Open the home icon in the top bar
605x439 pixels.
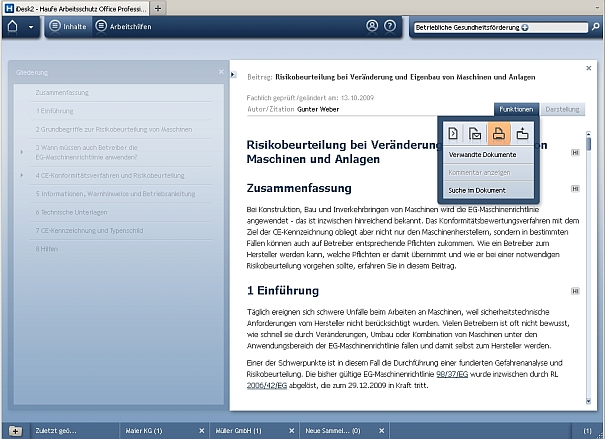[x=12, y=27]
